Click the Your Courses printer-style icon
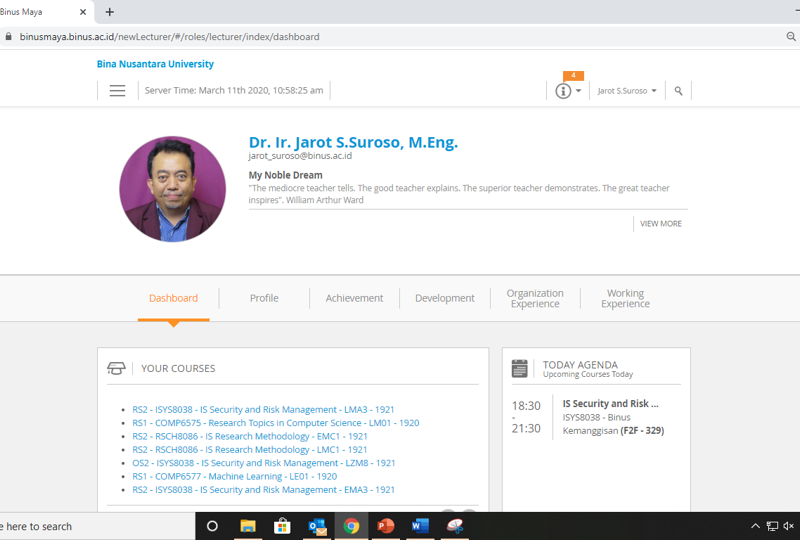Image resolution: width=800 pixels, height=540 pixels. [x=116, y=368]
